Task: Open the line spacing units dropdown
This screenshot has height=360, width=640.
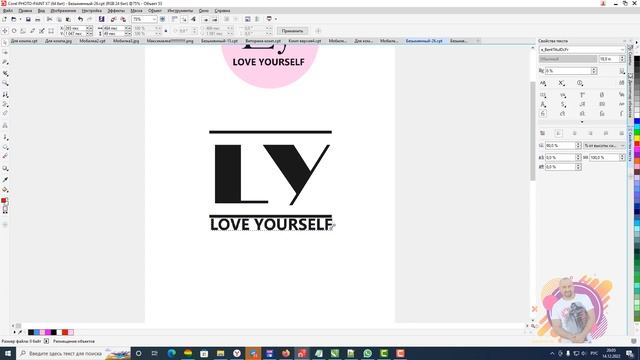Action: click(x=604, y=145)
